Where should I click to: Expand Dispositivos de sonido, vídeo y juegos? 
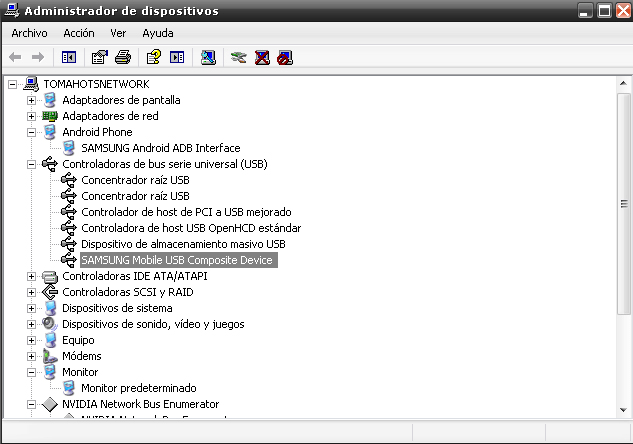(31, 324)
